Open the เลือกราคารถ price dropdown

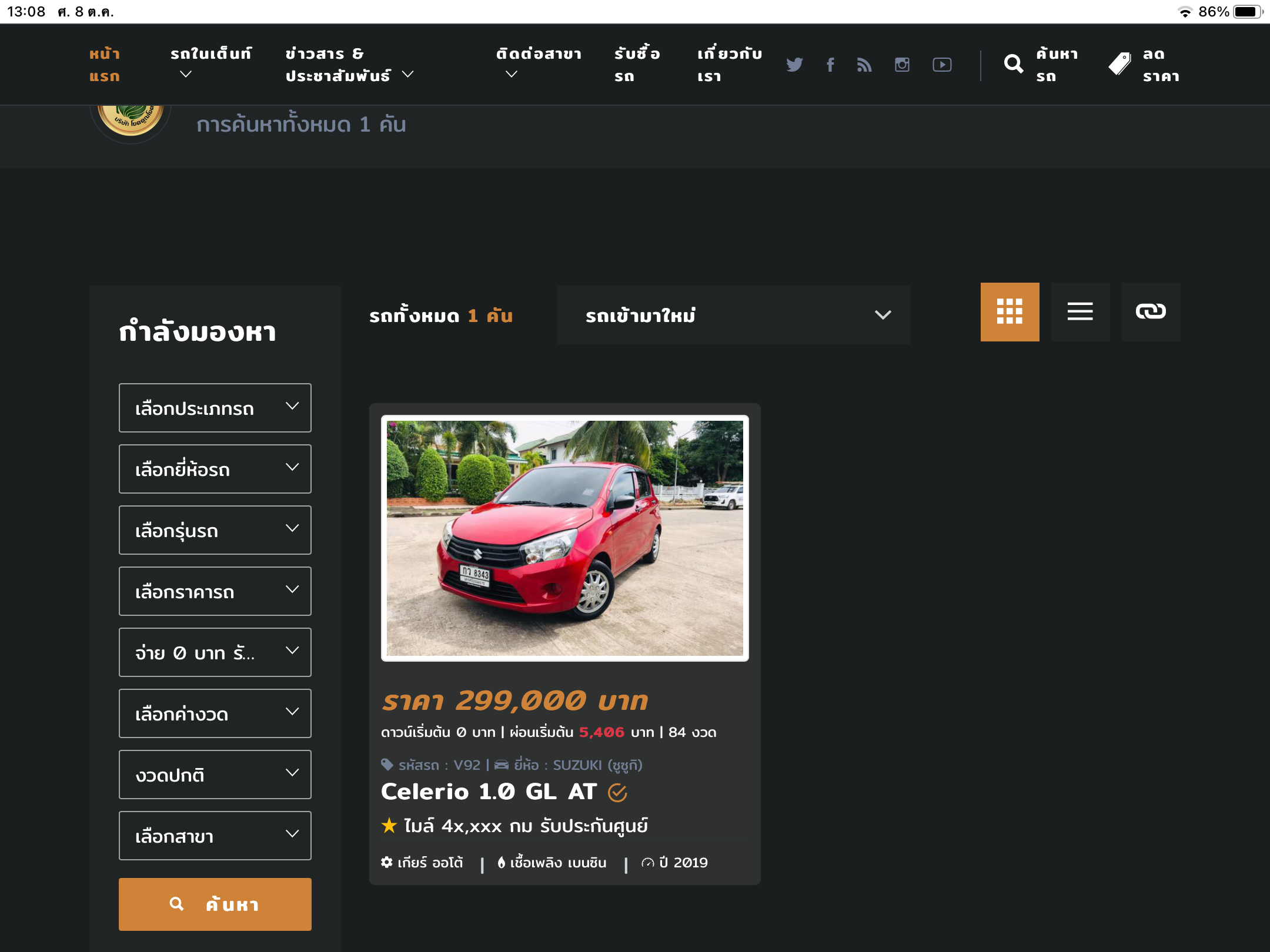(x=215, y=591)
